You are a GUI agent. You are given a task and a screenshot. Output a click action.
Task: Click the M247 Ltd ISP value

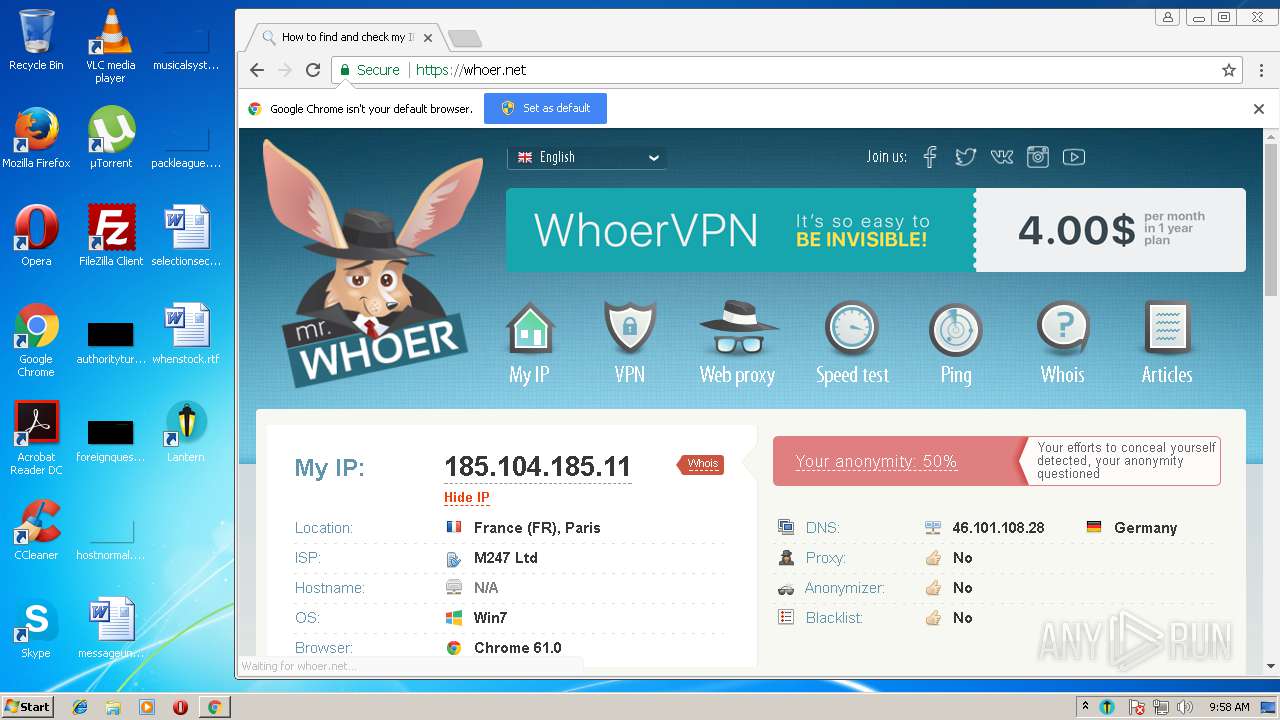click(x=506, y=558)
